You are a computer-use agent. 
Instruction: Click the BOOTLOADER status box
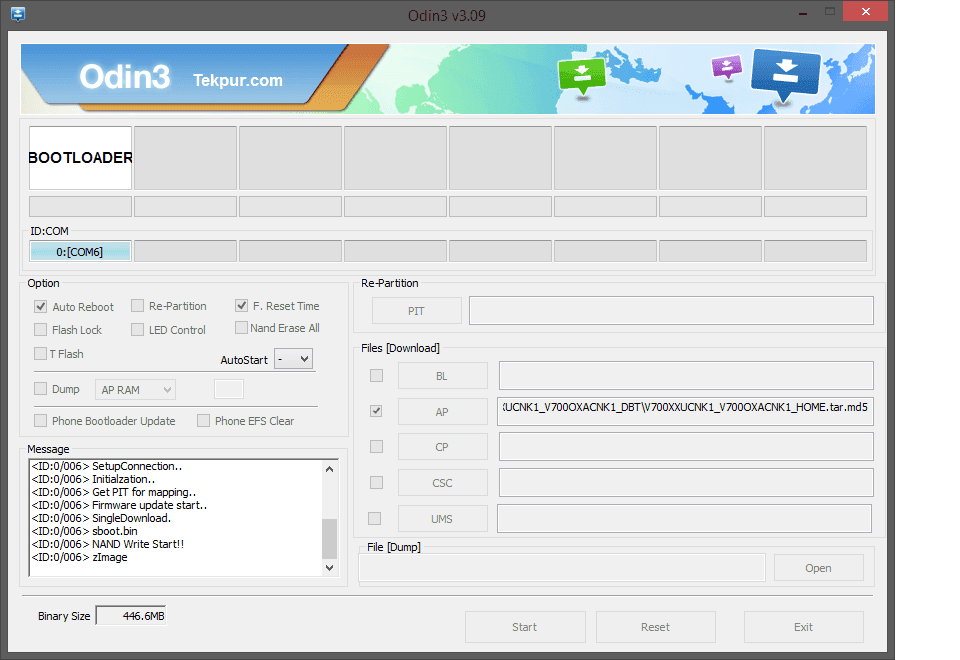[80, 158]
